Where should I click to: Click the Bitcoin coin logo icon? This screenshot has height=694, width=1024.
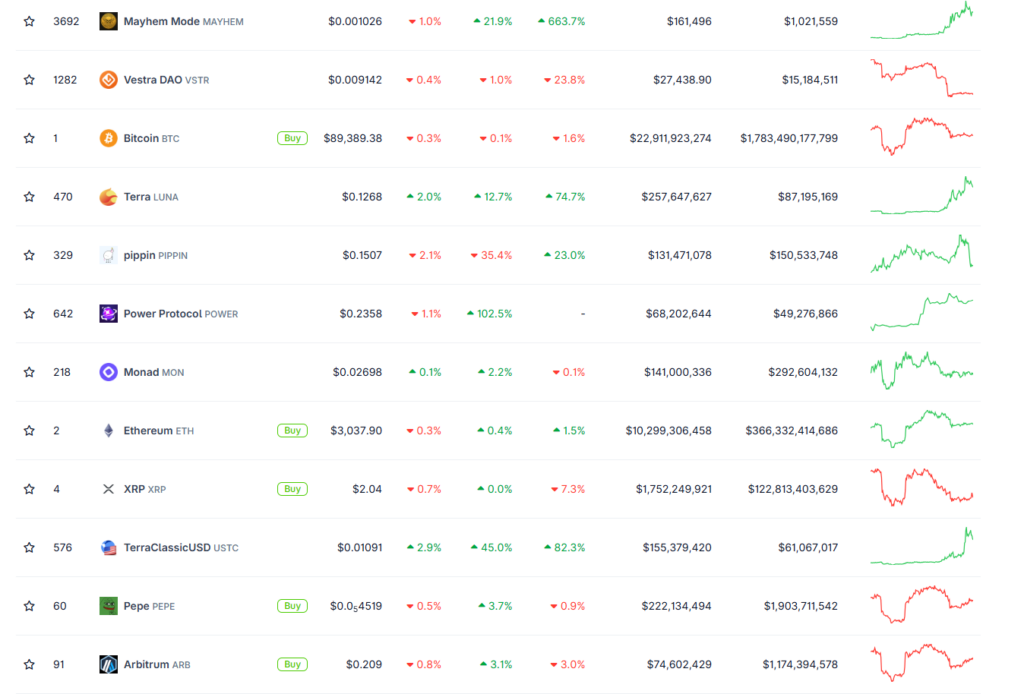(x=108, y=138)
